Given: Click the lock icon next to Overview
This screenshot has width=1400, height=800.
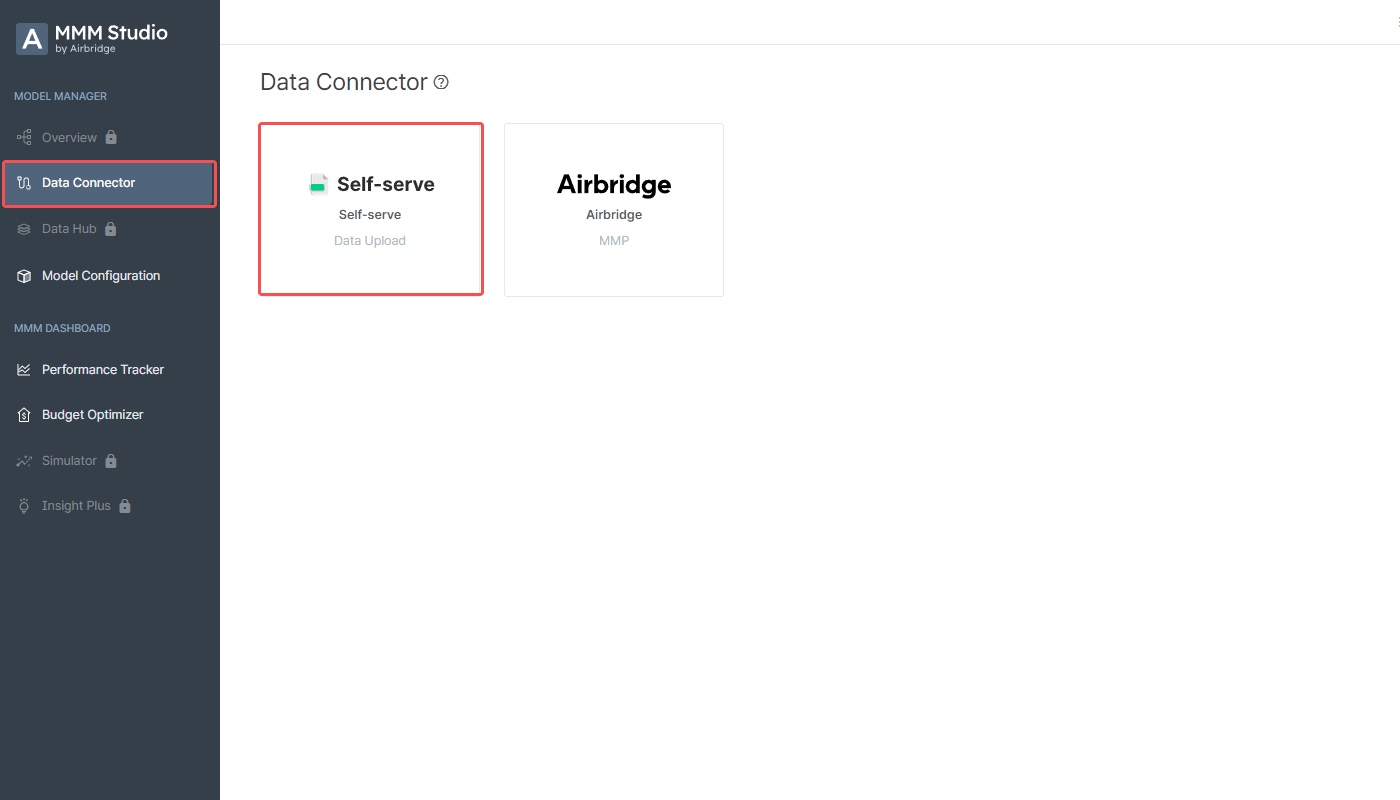Looking at the screenshot, I should (x=111, y=137).
